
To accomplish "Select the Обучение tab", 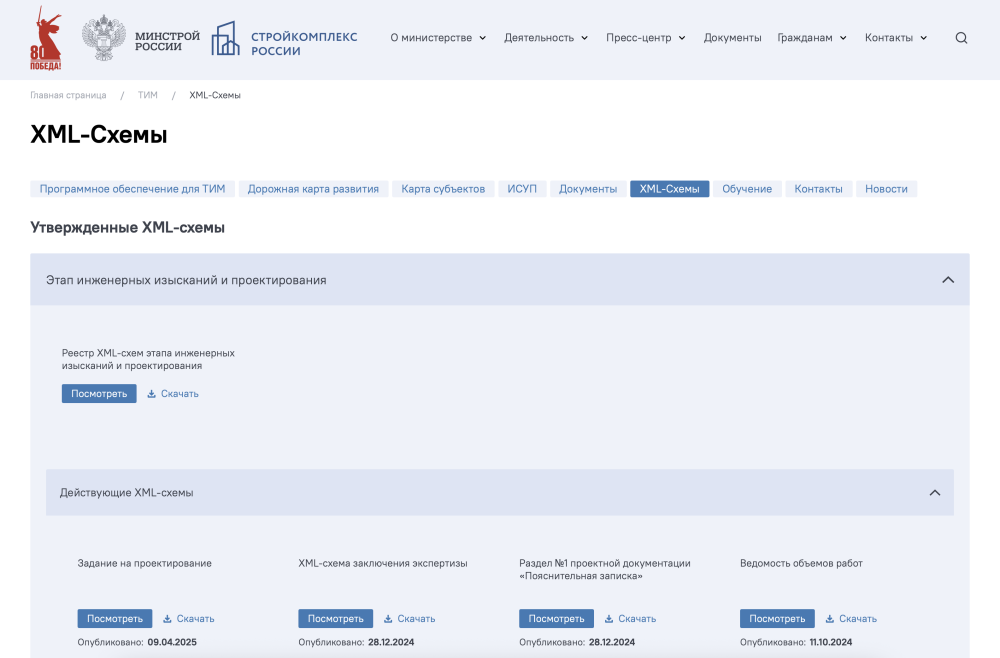I will coord(749,188).
